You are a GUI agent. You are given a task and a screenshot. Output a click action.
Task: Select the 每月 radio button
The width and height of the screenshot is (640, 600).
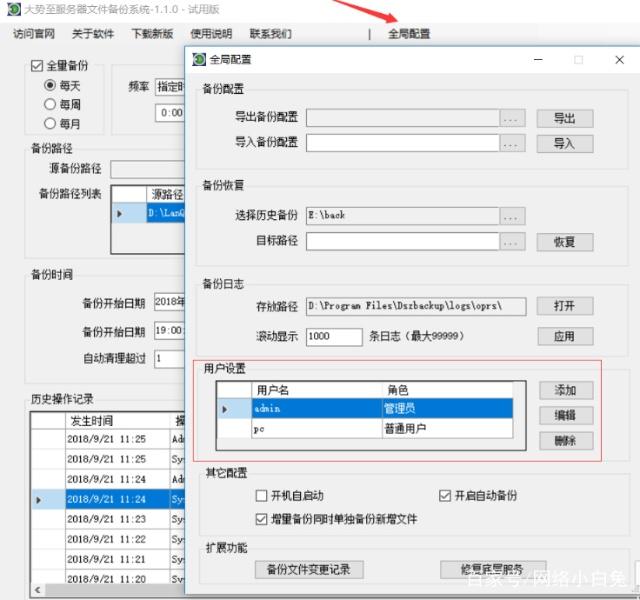tap(50, 123)
